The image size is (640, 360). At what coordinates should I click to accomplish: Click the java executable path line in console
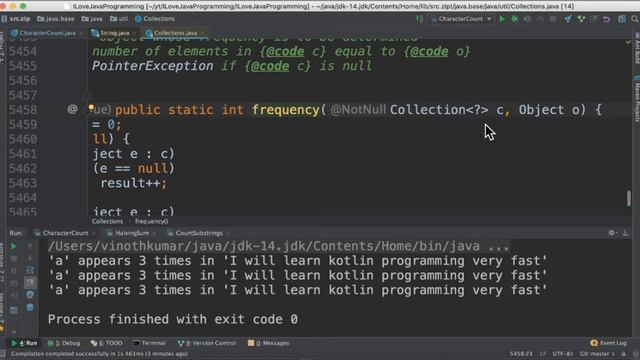(x=279, y=247)
